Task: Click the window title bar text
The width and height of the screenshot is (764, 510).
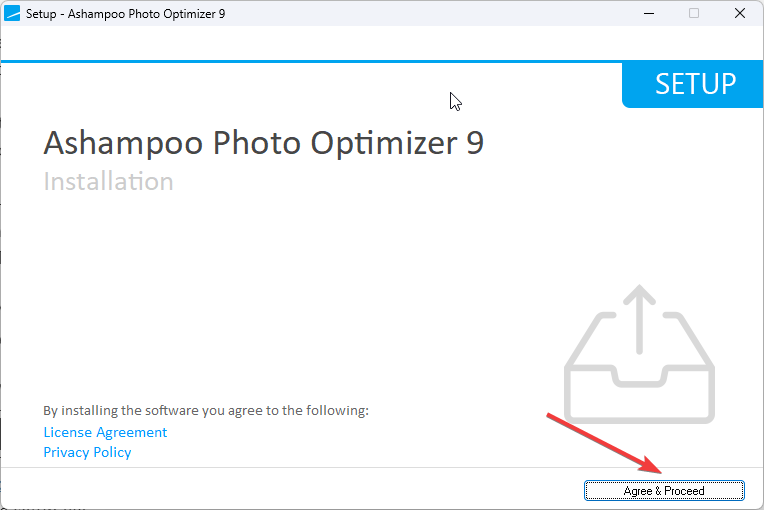Action: (125, 14)
